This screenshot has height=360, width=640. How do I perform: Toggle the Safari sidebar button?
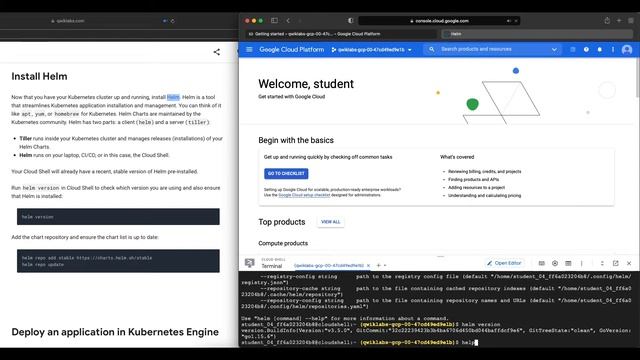click(274, 20)
